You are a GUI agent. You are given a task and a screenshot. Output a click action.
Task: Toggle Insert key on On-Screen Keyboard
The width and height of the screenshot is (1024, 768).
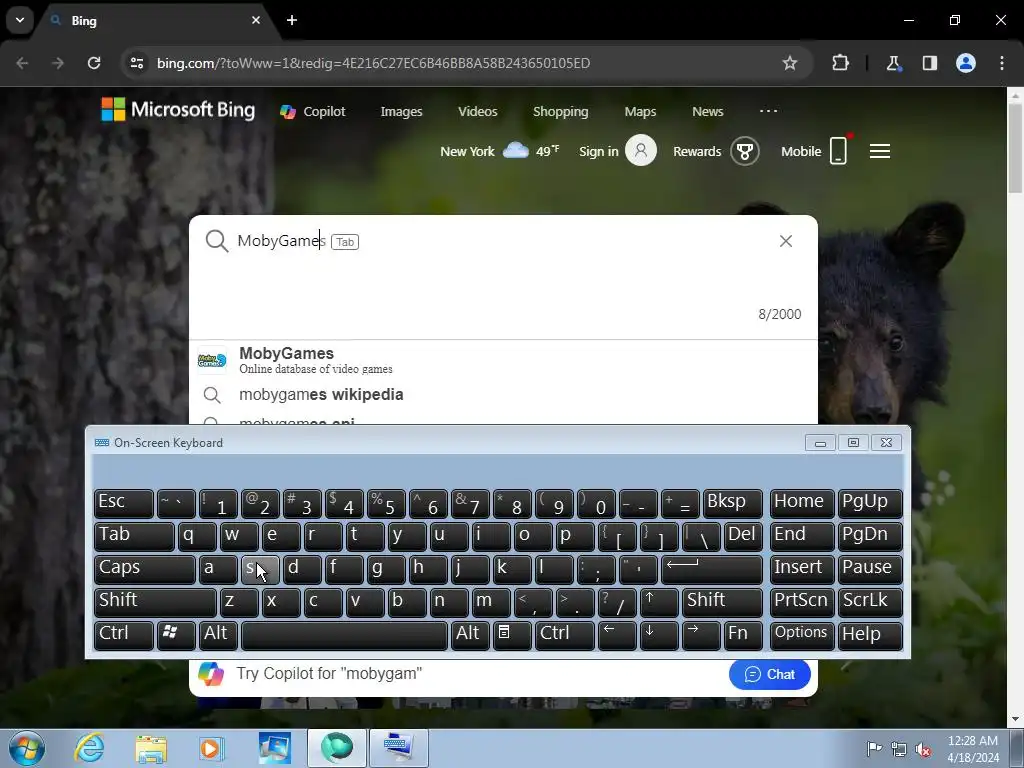coord(801,569)
